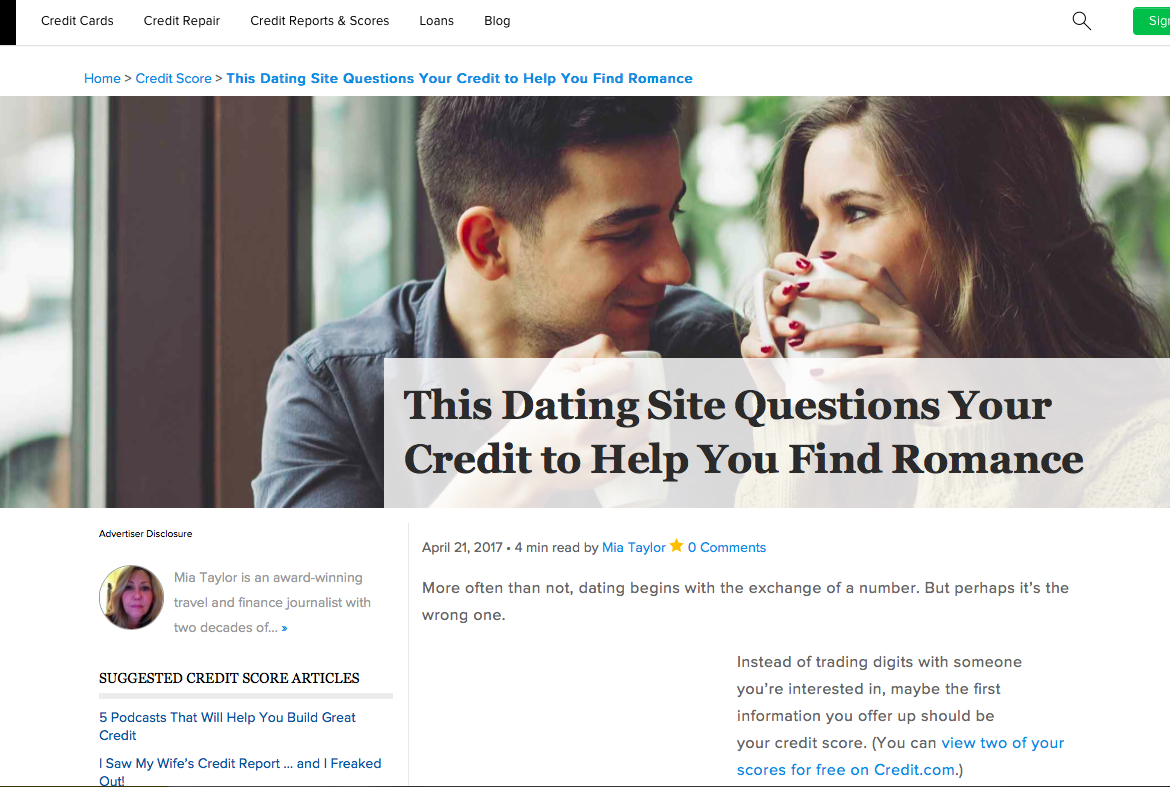Open 5 Podcasts That Will Help article
The height and width of the screenshot is (787, 1170).
(228, 726)
